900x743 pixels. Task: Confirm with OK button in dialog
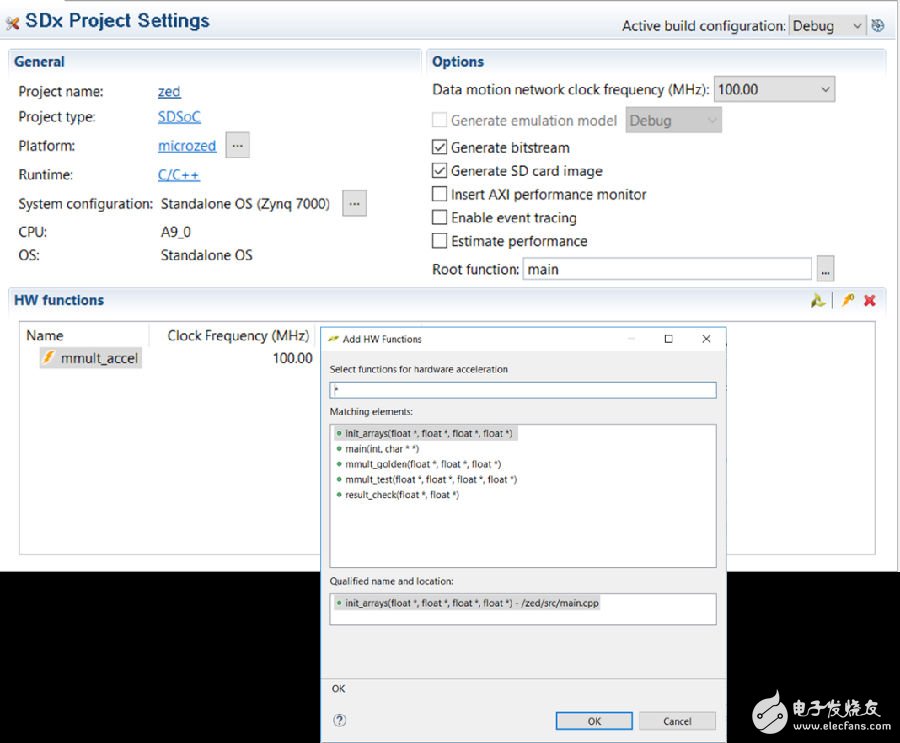pos(594,721)
